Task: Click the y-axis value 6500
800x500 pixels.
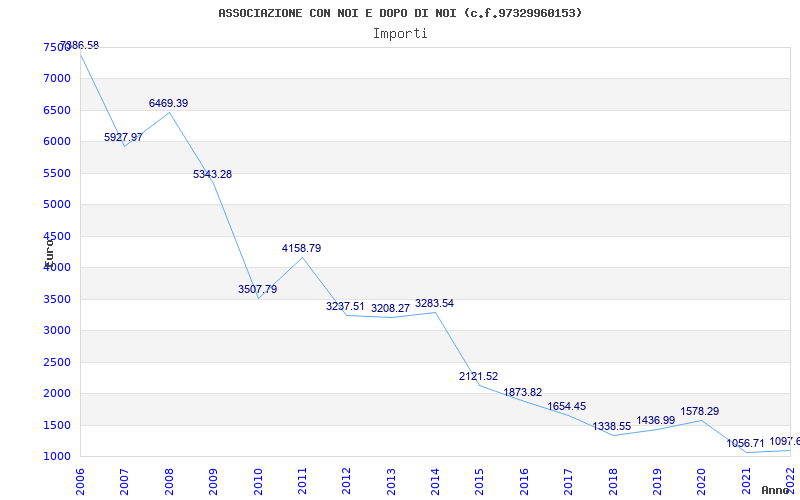Action: point(57,110)
